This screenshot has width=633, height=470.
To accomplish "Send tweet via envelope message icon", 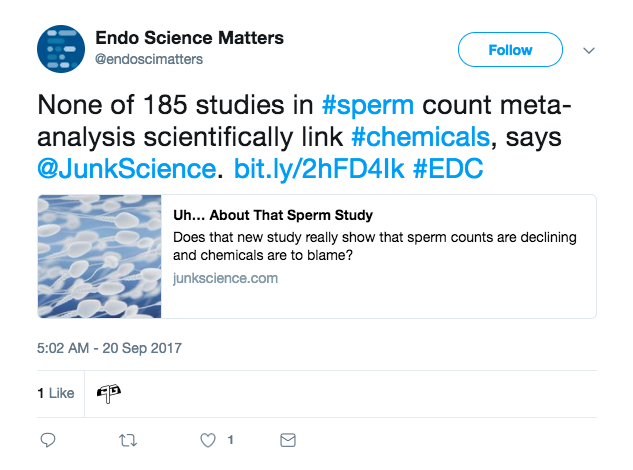I will pyautogui.click(x=288, y=440).
